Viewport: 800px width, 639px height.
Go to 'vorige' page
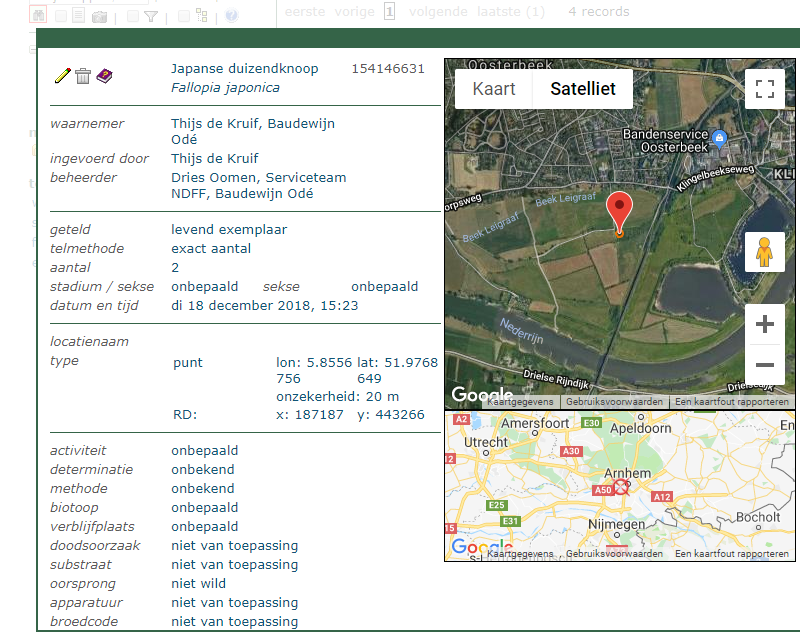coord(355,12)
